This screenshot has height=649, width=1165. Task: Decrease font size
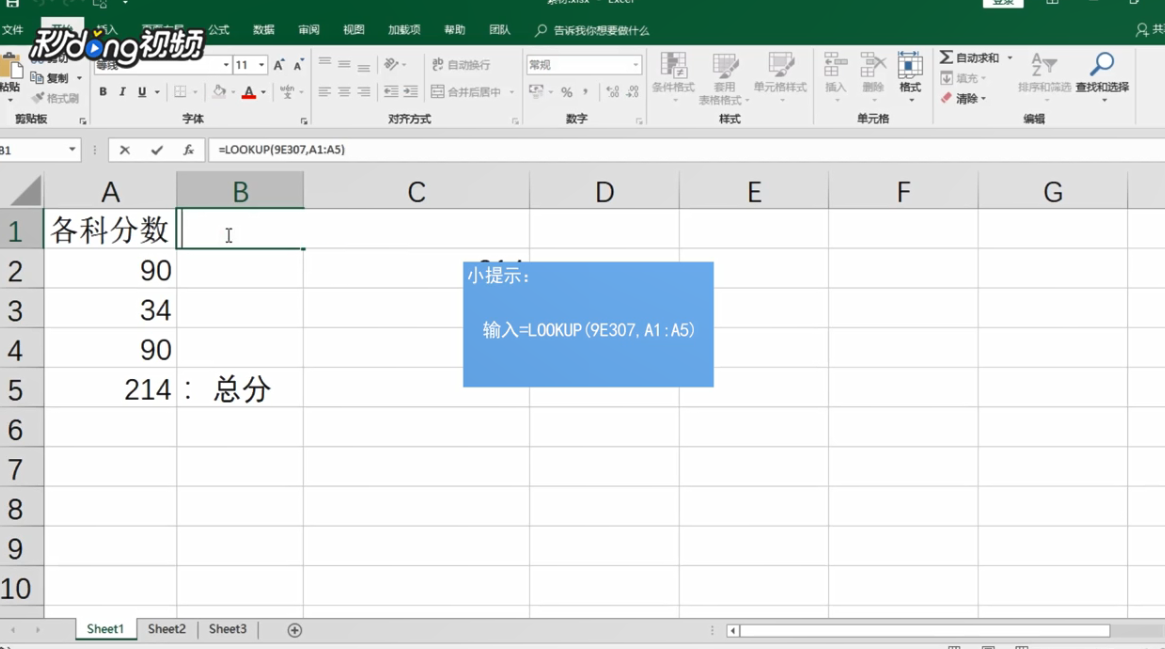(298, 65)
